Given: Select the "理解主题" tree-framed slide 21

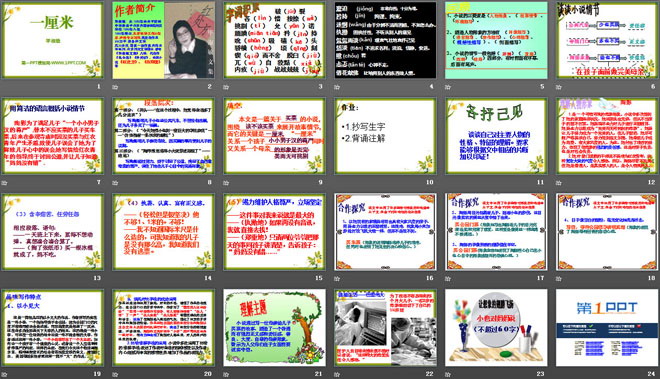Looking at the screenshot, I should (274, 327).
